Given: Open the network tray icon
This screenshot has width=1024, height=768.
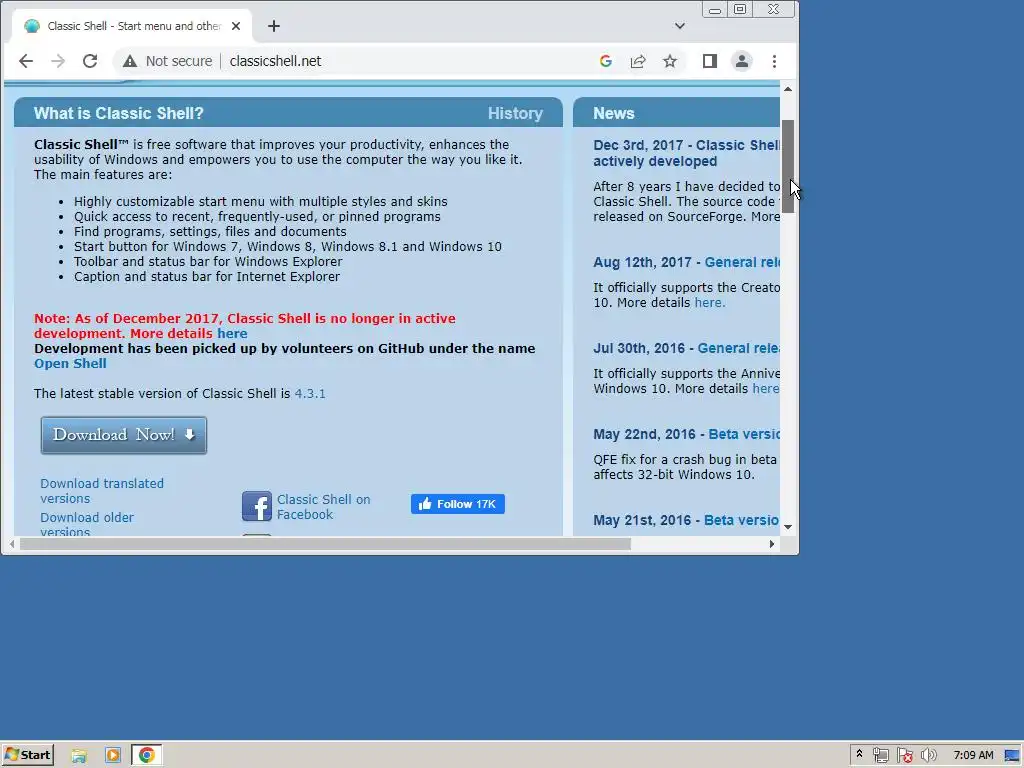Looking at the screenshot, I should pyautogui.click(x=881, y=756).
